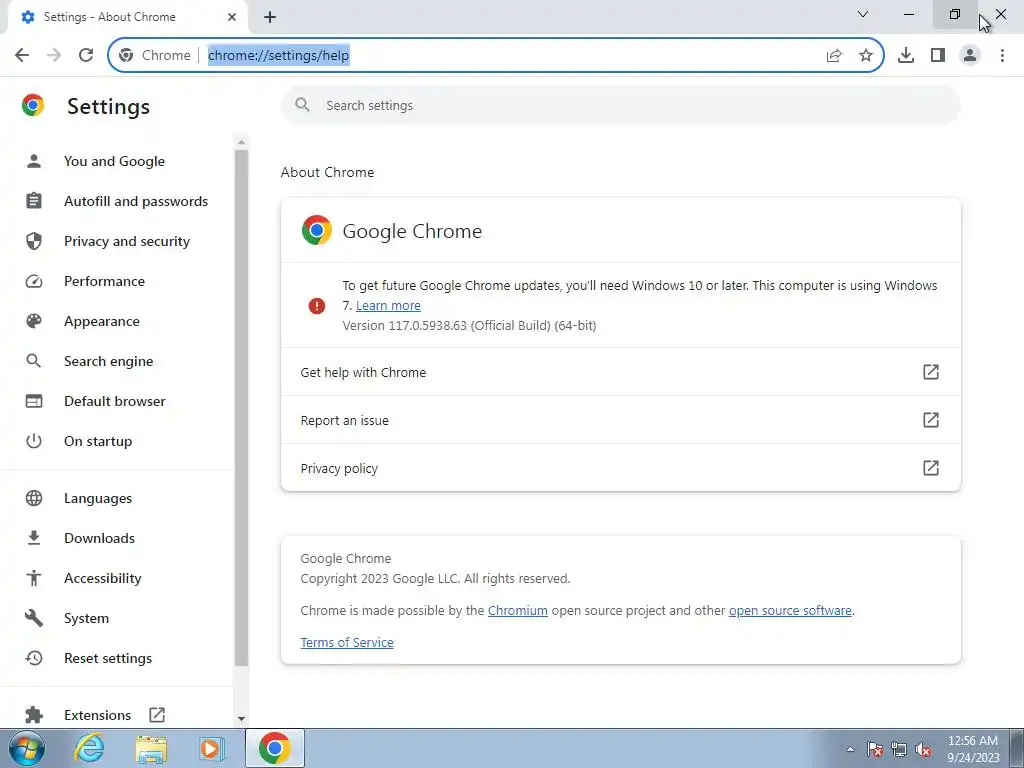
Task: Click the Version 117.0.5938.63 text
Action: pyautogui.click(x=469, y=325)
